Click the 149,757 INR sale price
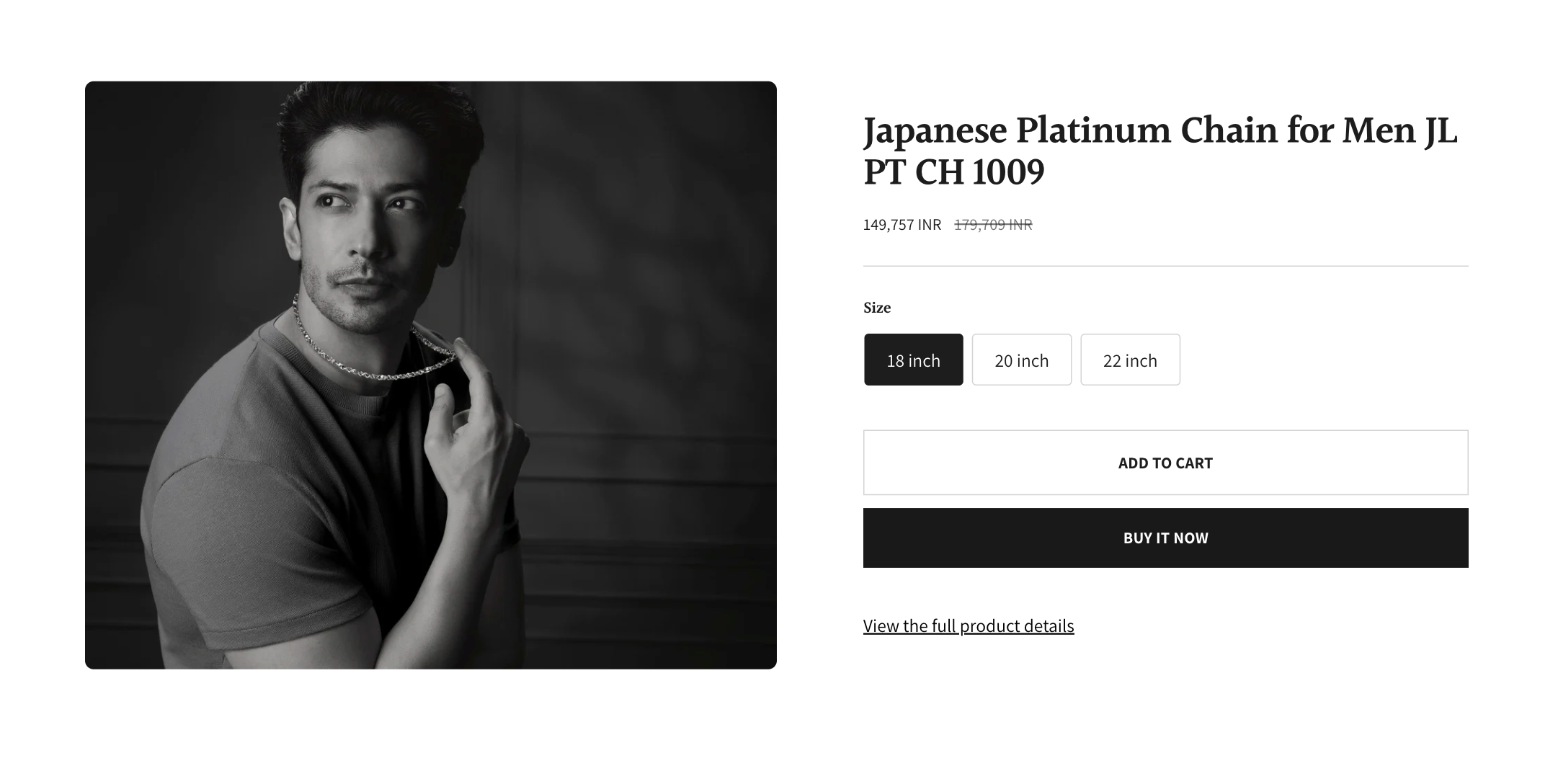Viewport: 1558px width, 784px height. click(902, 225)
